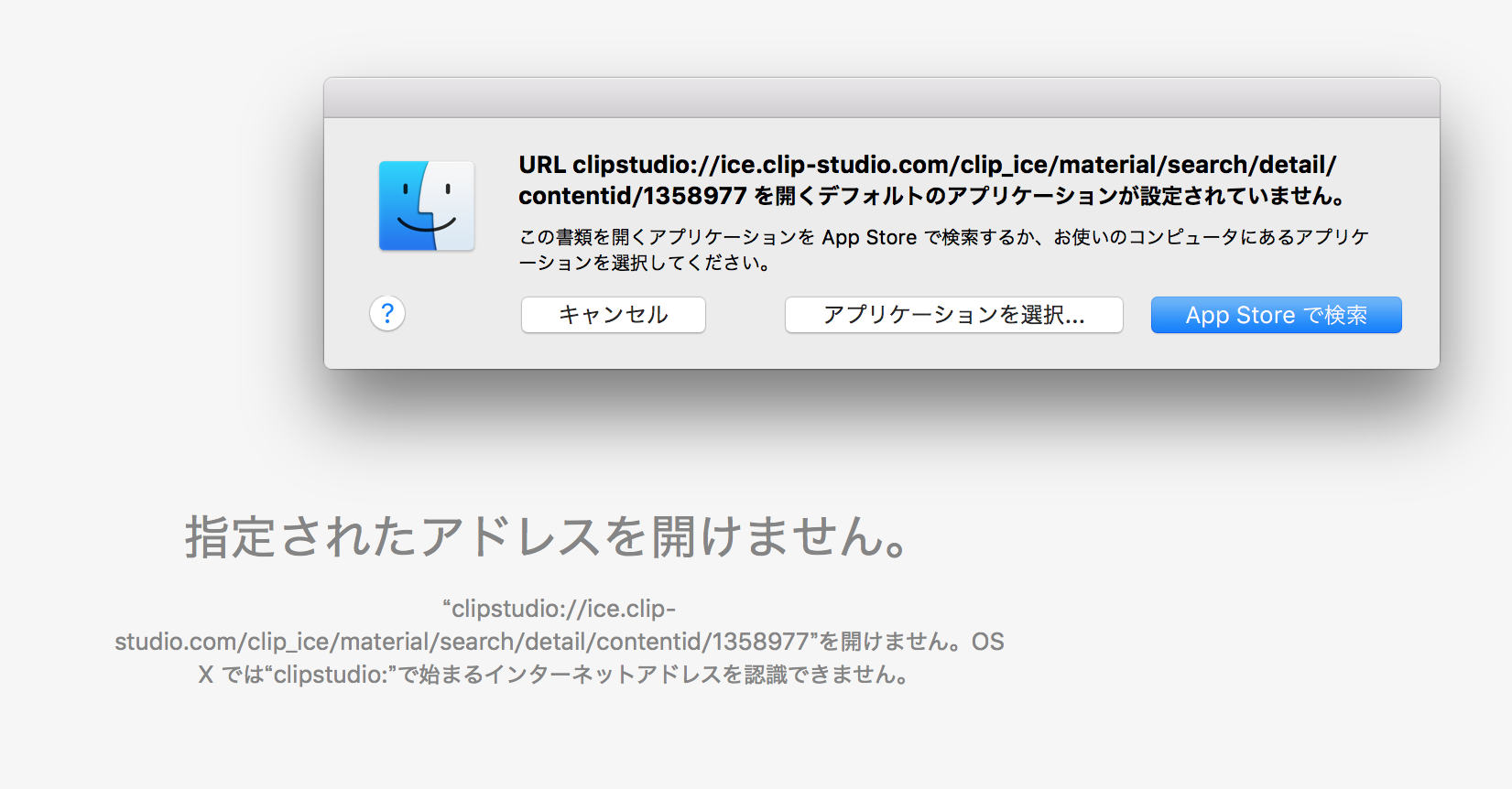Click the grey page text containing contentid/1358977
The height and width of the screenshot is (789, 1512).
[x=559, y=642]
